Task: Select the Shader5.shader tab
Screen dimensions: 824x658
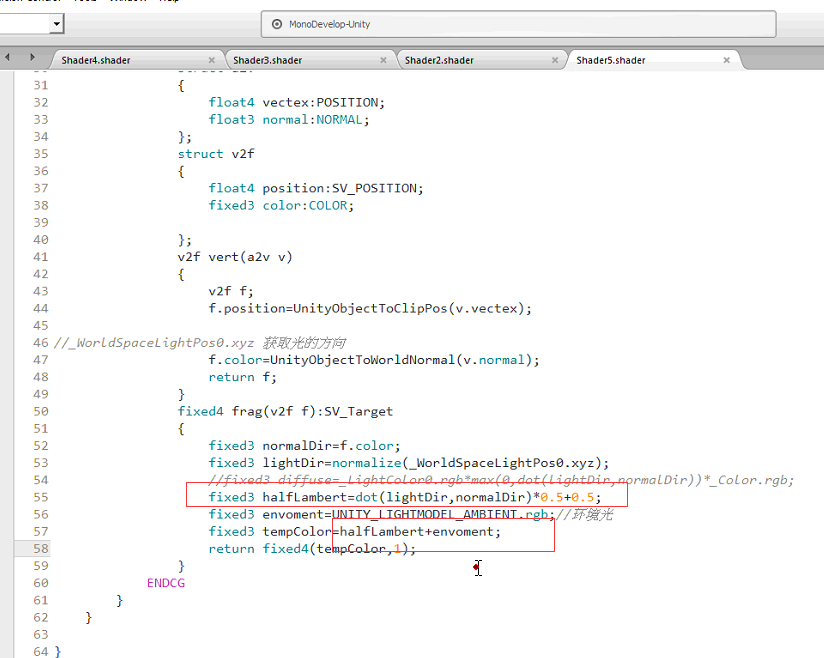Action: point(611,60)
